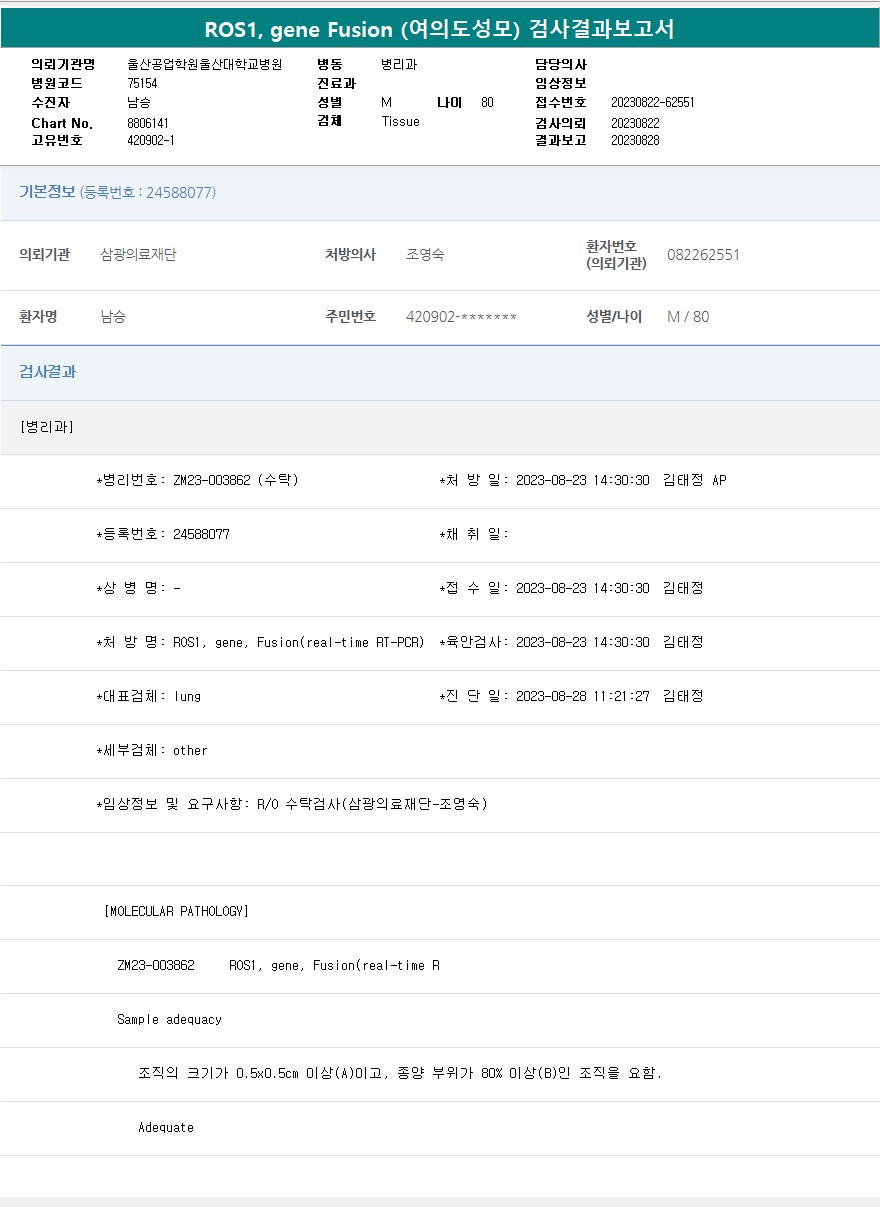Click the [병리과] section row
This screenshot has height=1207, width=880.
click(46, 427)
